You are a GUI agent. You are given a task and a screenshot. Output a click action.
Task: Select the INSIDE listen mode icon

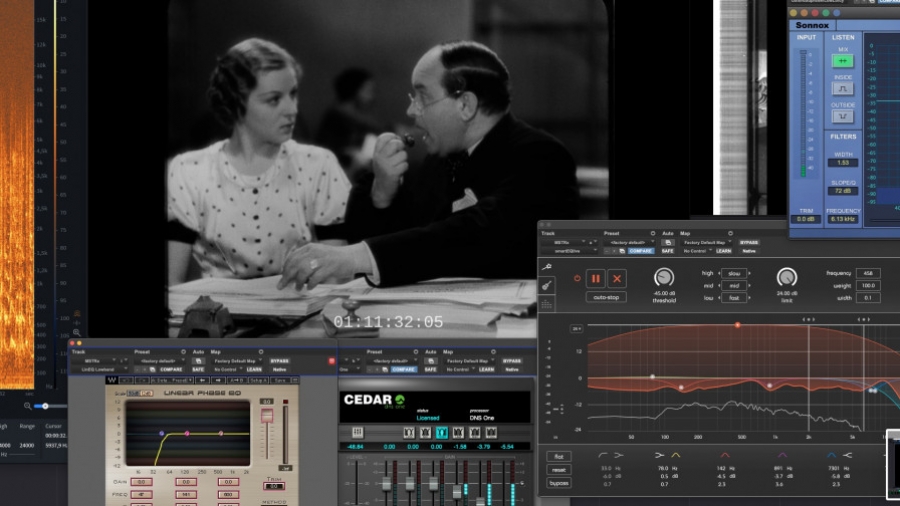click(x=842, y=88)
